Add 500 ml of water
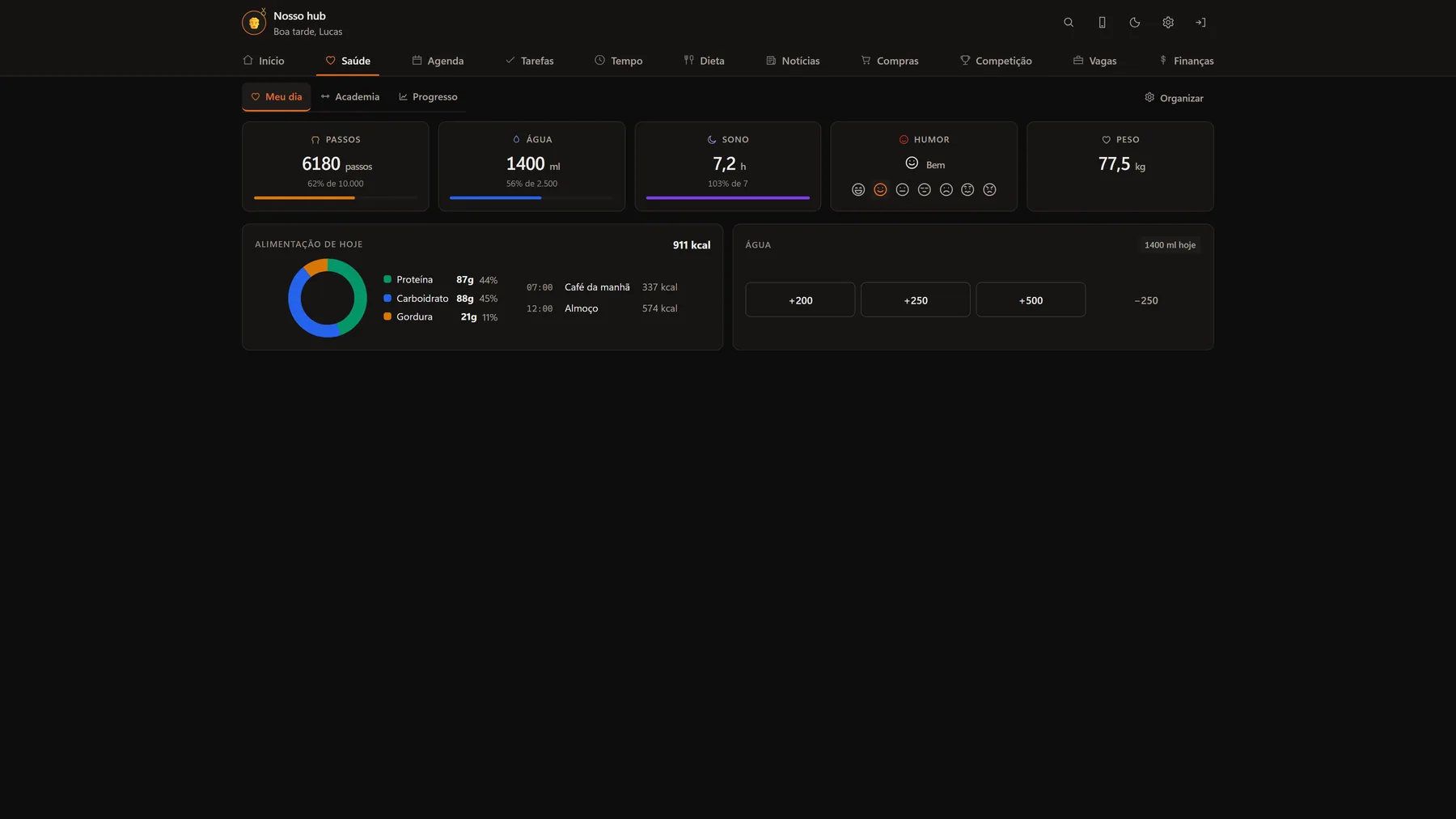 [1031, 300]
